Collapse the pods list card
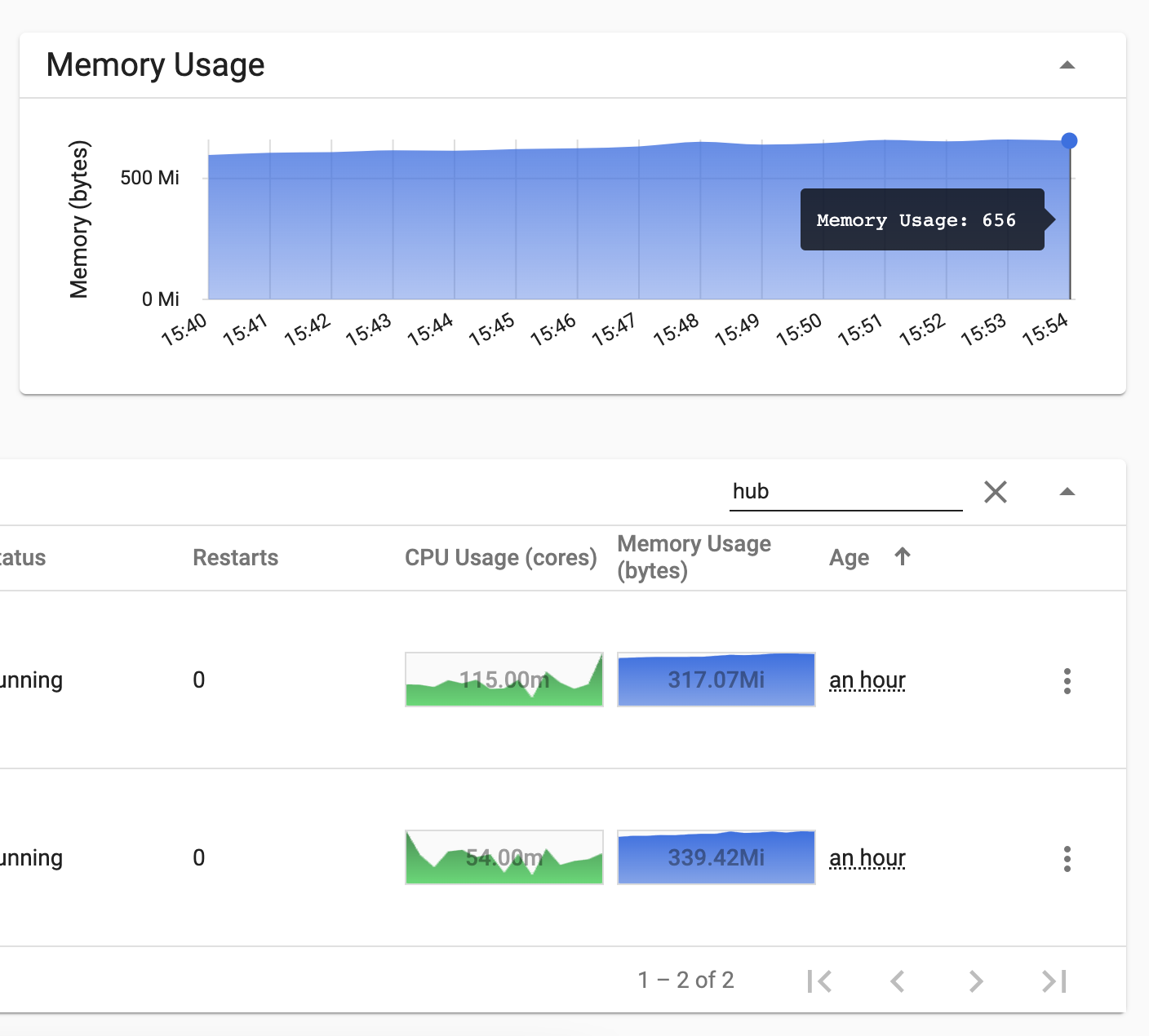The width and height of the screenshot is (1149, 1036). pyautogui.click(x=1067, y=492)
